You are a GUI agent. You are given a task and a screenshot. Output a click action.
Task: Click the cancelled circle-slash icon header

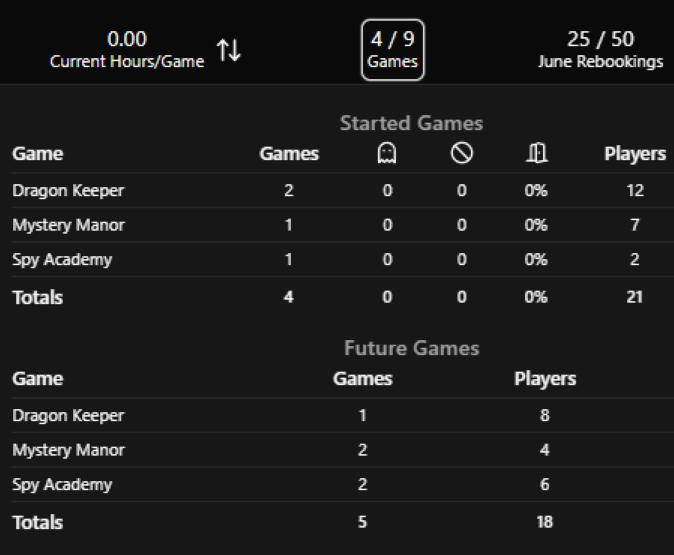[462, 153]
